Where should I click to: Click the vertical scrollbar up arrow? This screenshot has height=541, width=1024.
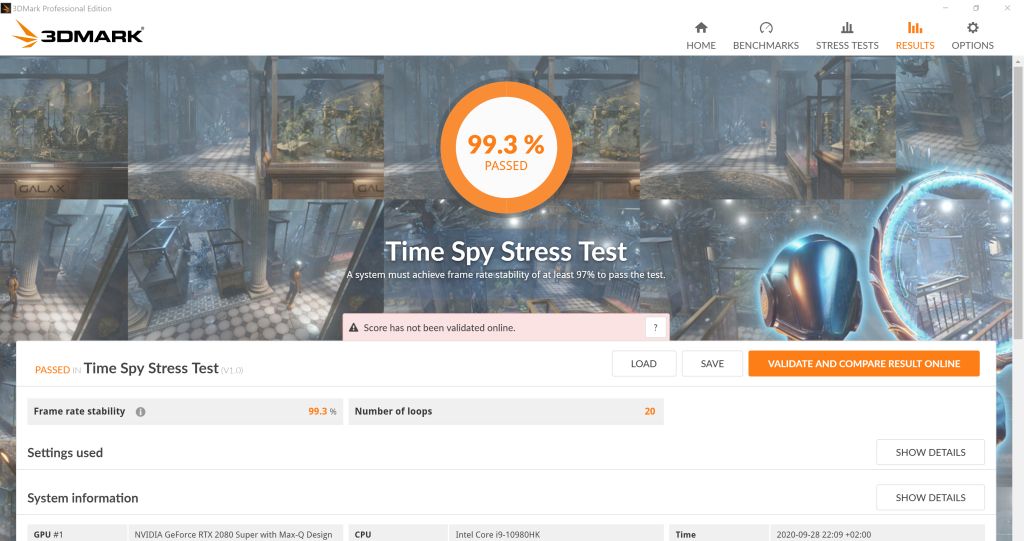point(1018,61)
